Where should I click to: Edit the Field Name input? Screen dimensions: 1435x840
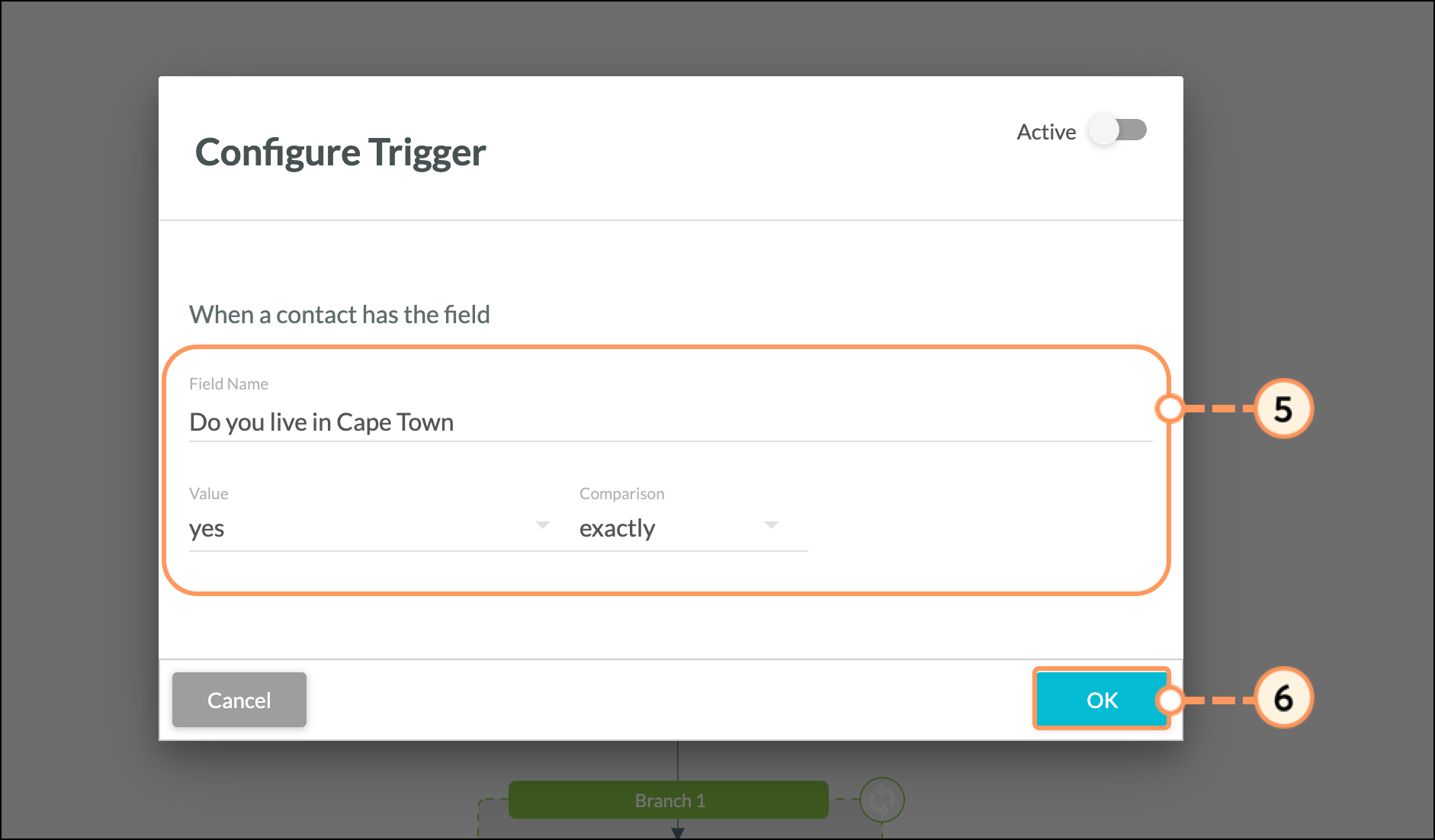670,422
